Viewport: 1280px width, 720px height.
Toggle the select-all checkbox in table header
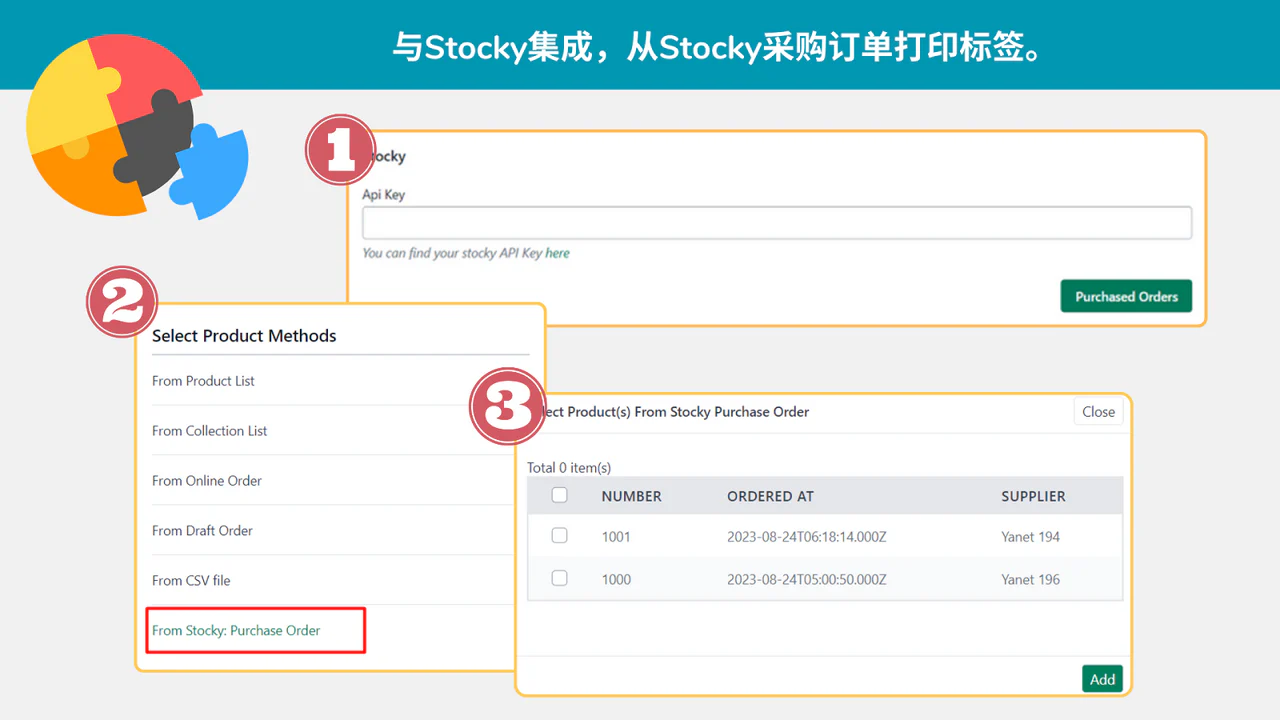(x=560, y=495)
